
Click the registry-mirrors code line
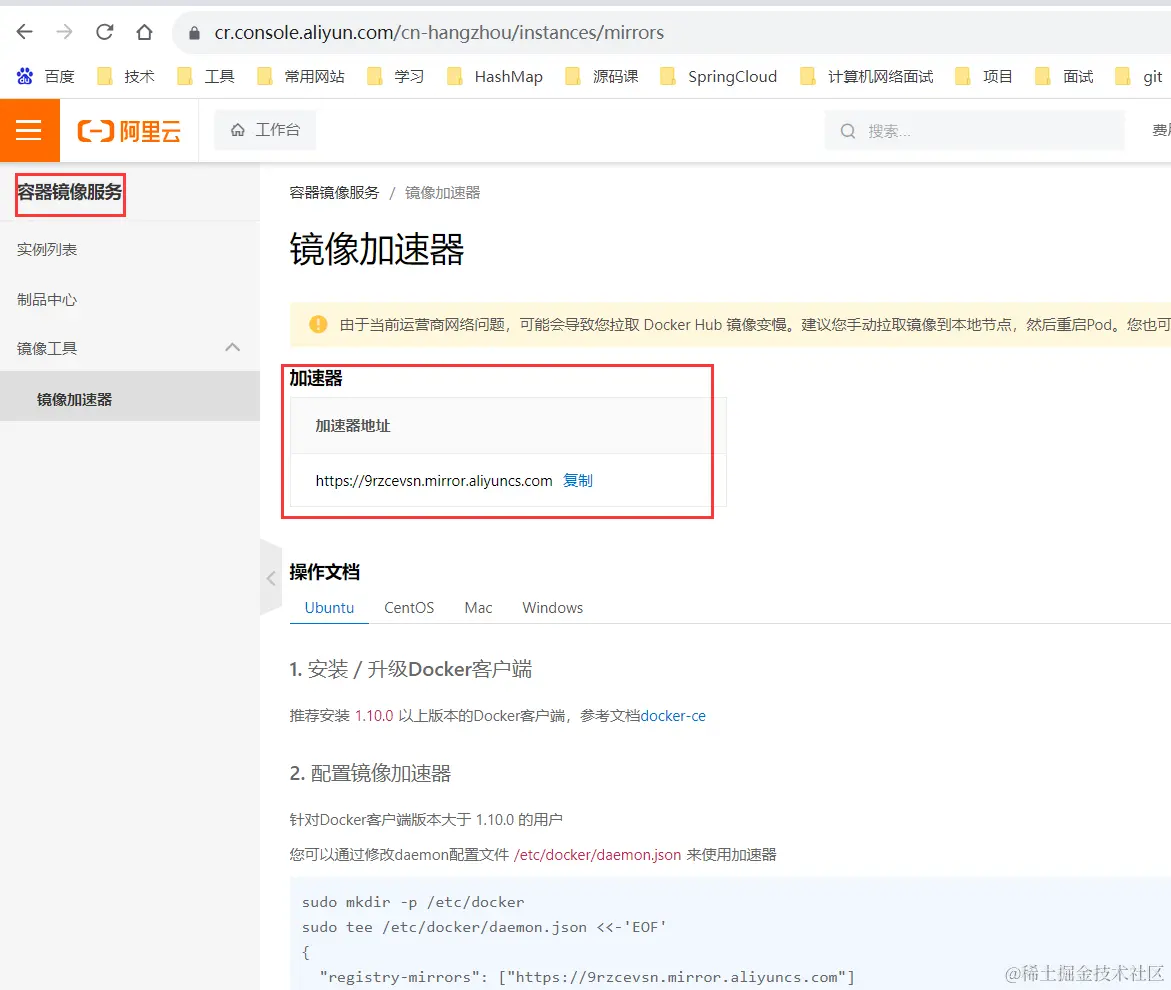click(587, 977)
